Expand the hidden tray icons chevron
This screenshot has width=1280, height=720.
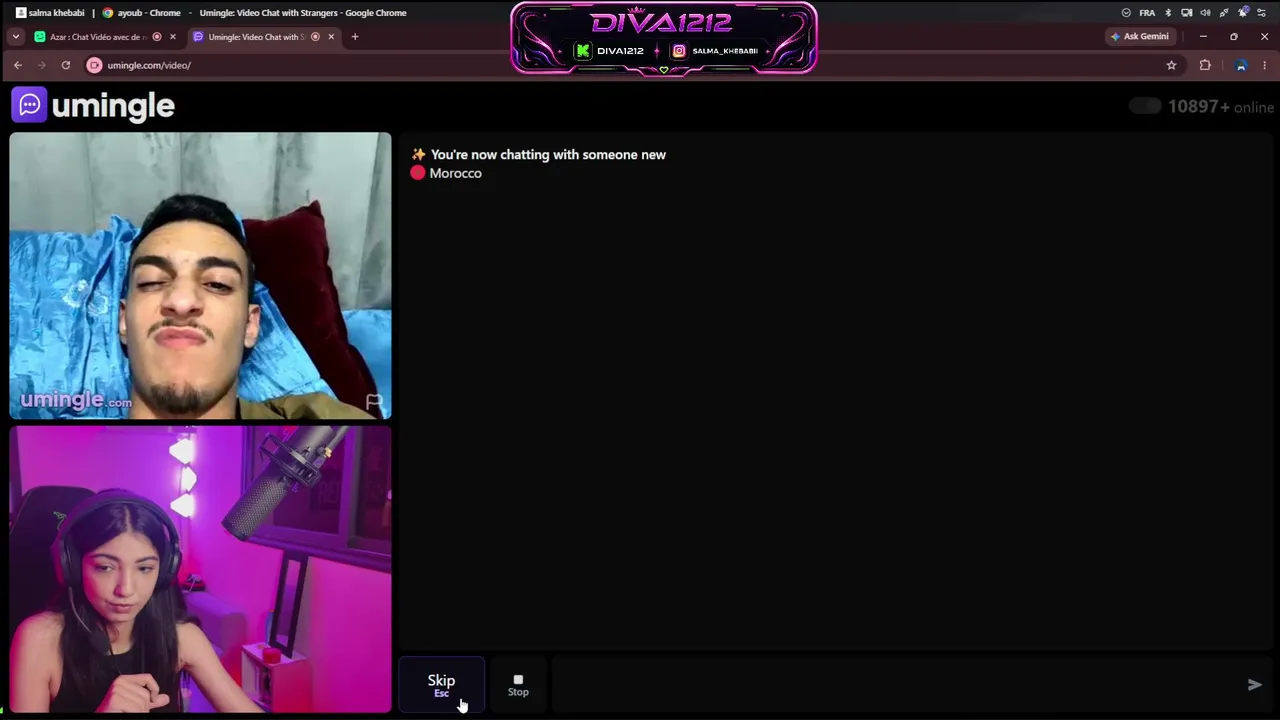(1126, 13)
